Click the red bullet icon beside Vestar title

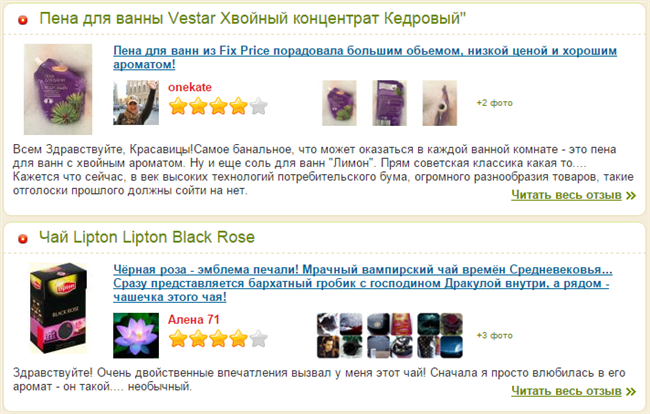(23, 19)
